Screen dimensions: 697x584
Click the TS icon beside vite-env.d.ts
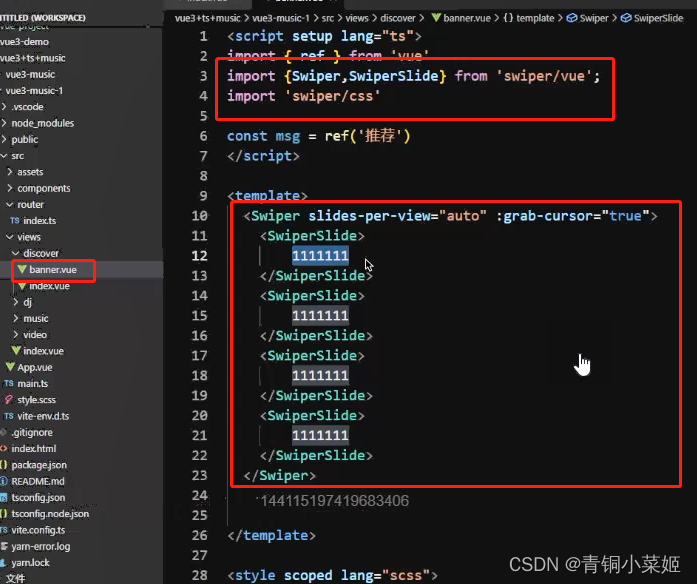point(8,416)
